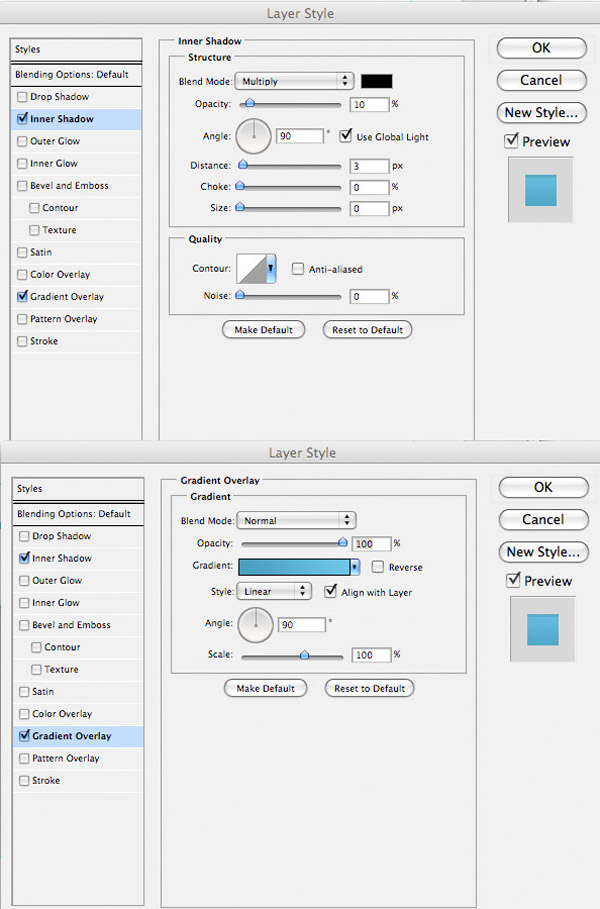Click Cancel in lower Layer Style dialog
Screen dimensions: 600x909
click(543, 519)
